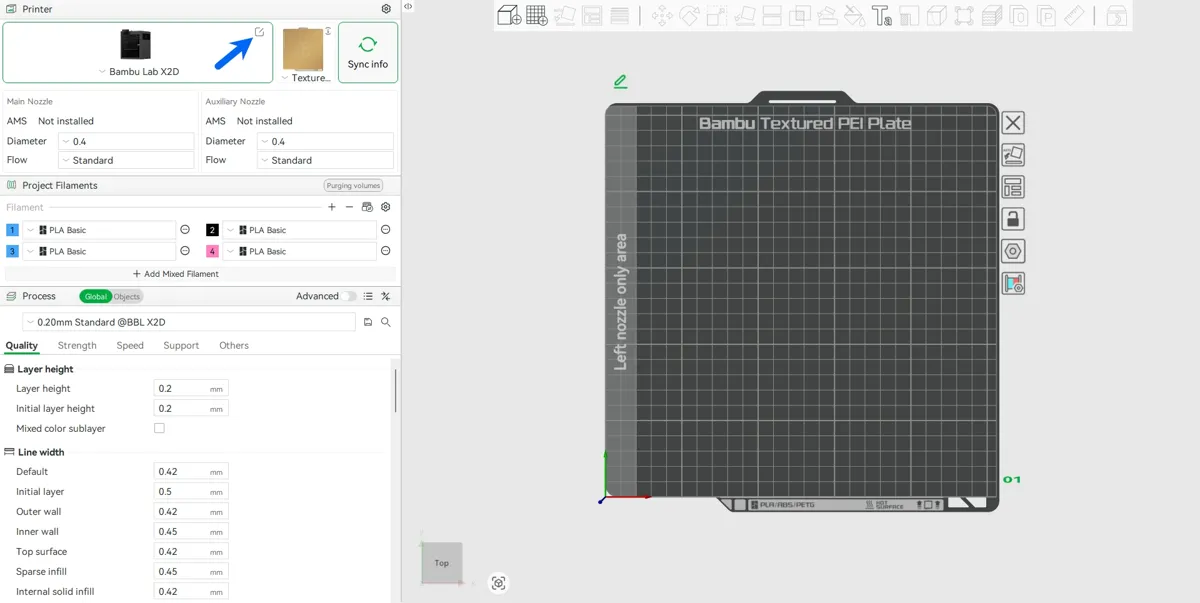Viewport: 1200px width, 603px height.
Task: Click the auto-orient icon beside build plate
Action: [1013, 155]
